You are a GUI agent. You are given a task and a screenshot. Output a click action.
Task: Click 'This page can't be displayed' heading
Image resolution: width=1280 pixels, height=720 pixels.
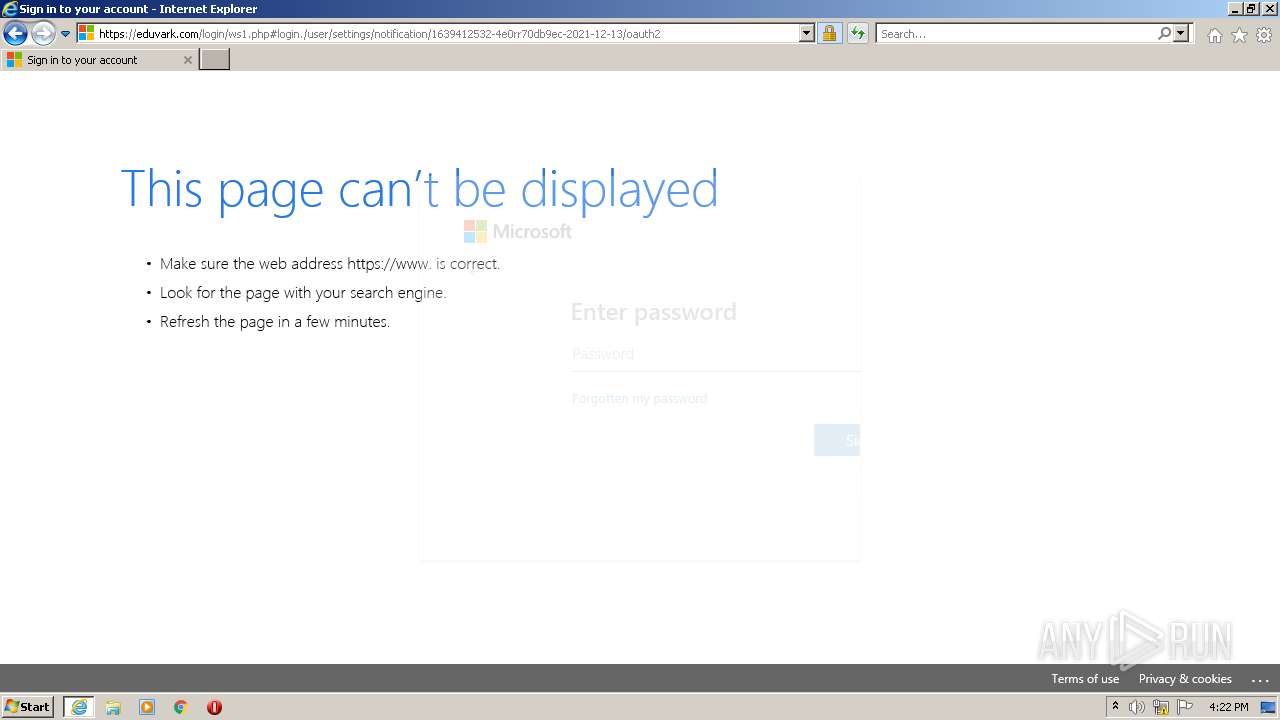pyautogui.click(x=419, y=189)
